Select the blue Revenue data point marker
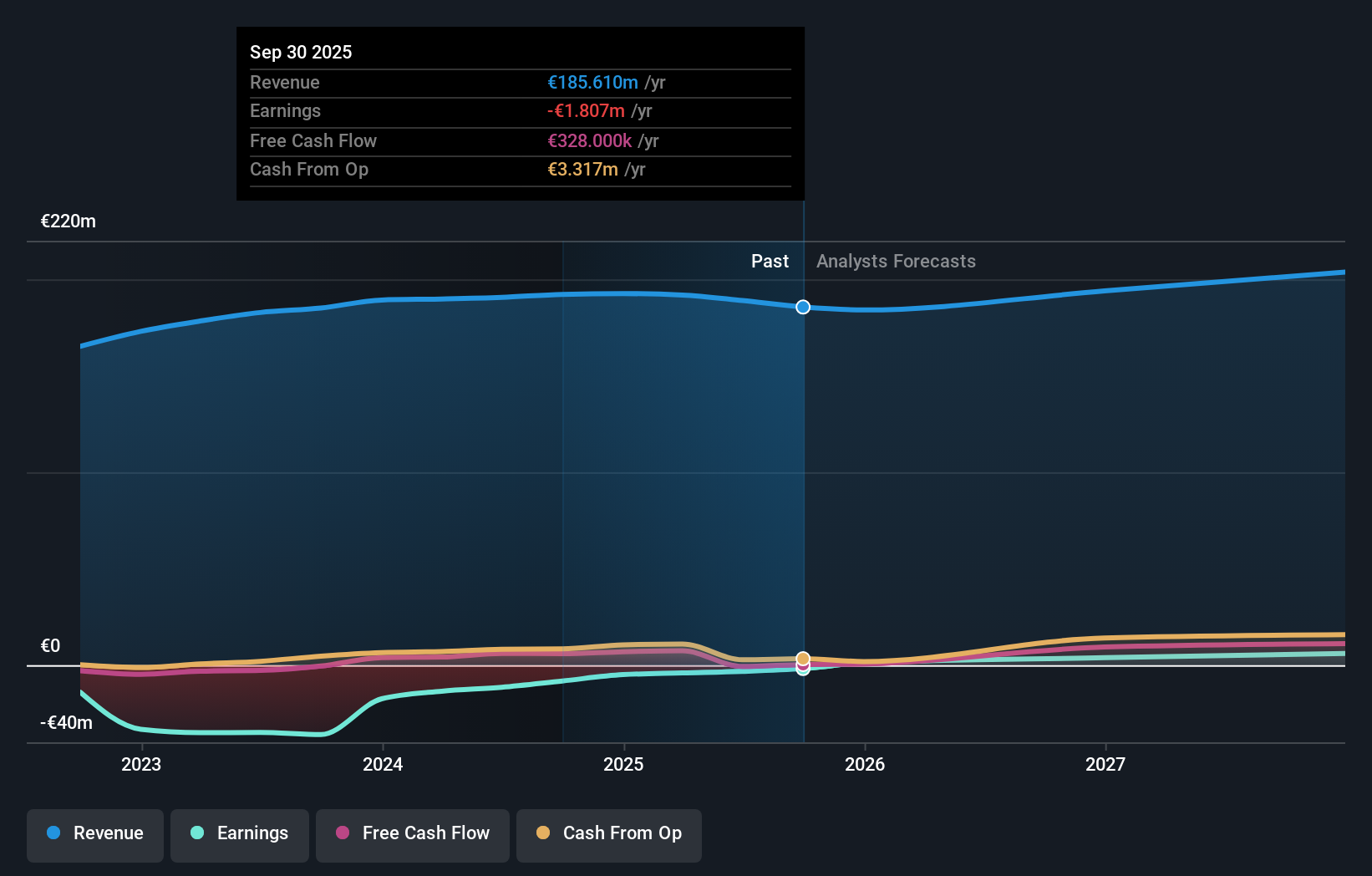The height and width of the screenshot is (876, 1372). click(802, 307)
